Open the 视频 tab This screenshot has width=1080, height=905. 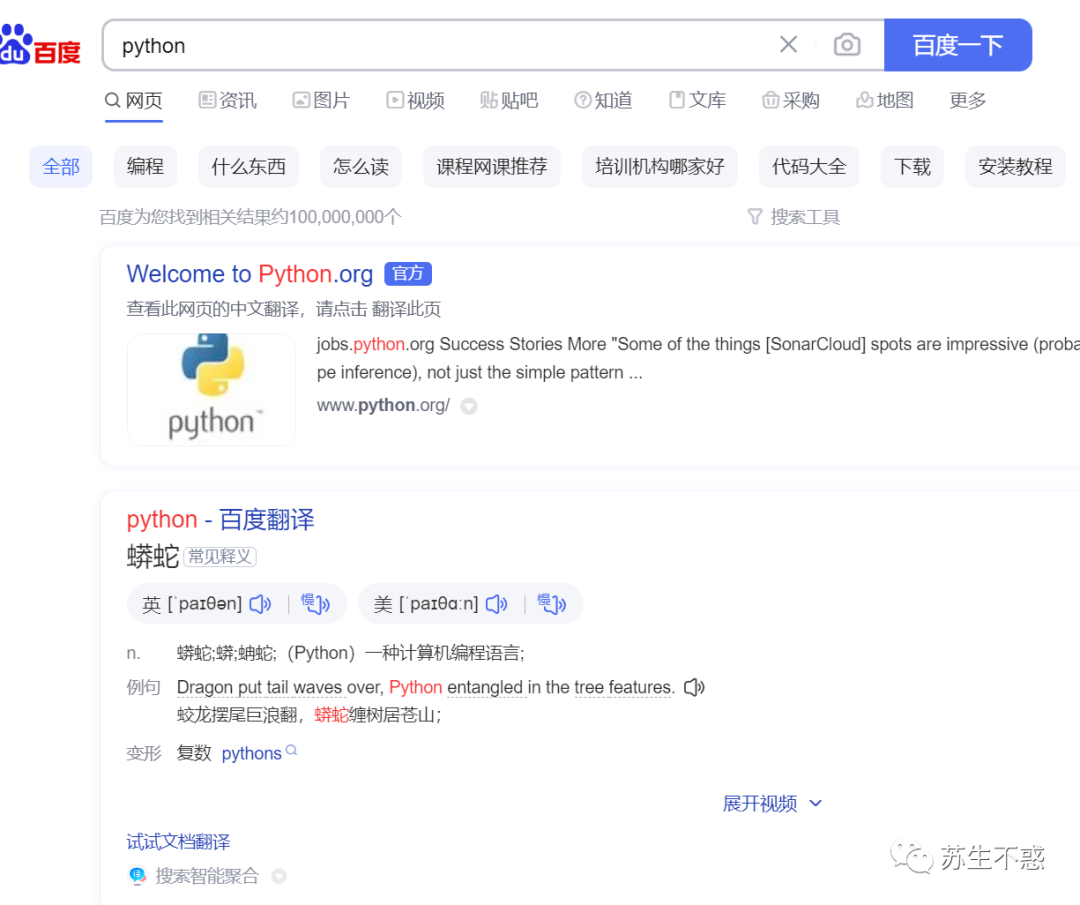[x=415, y=101]
